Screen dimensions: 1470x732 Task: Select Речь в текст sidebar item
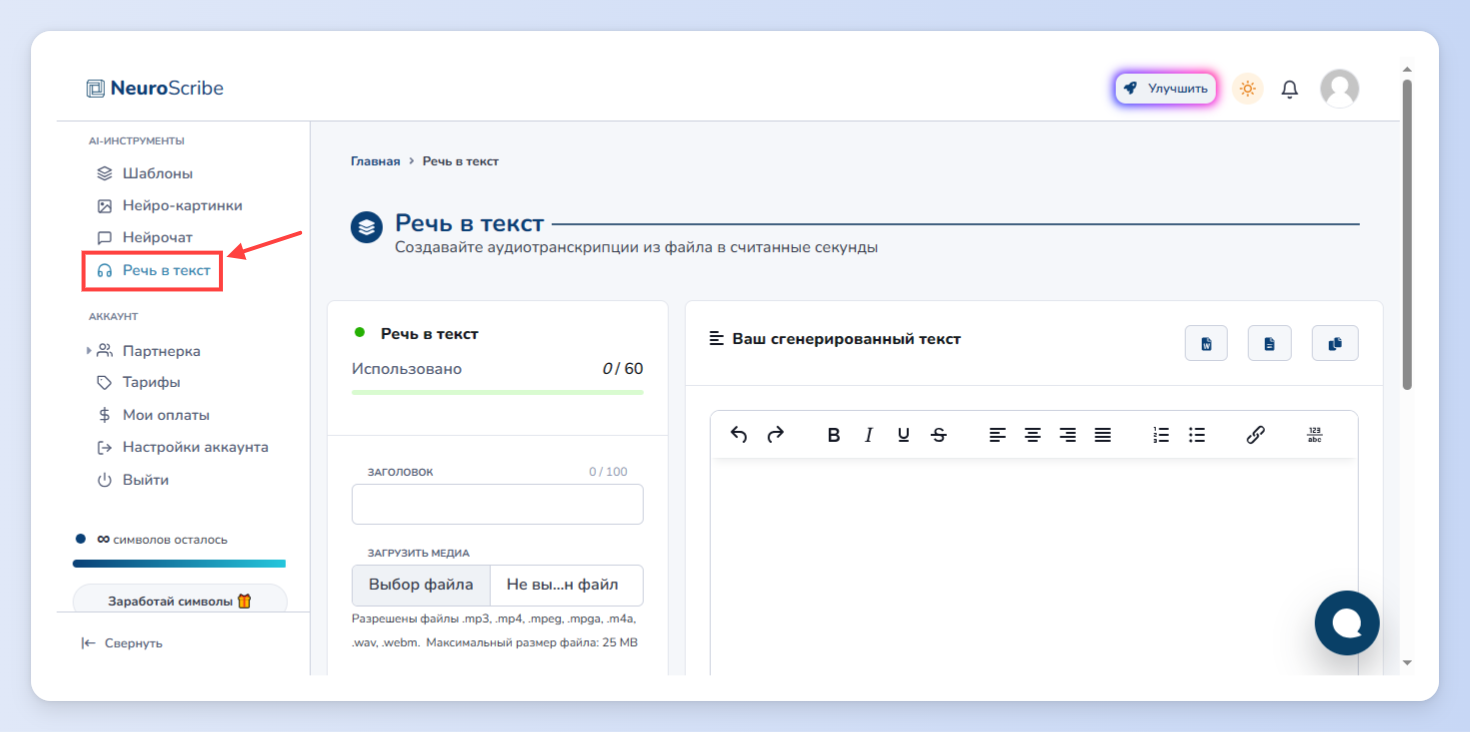point(153,270)
